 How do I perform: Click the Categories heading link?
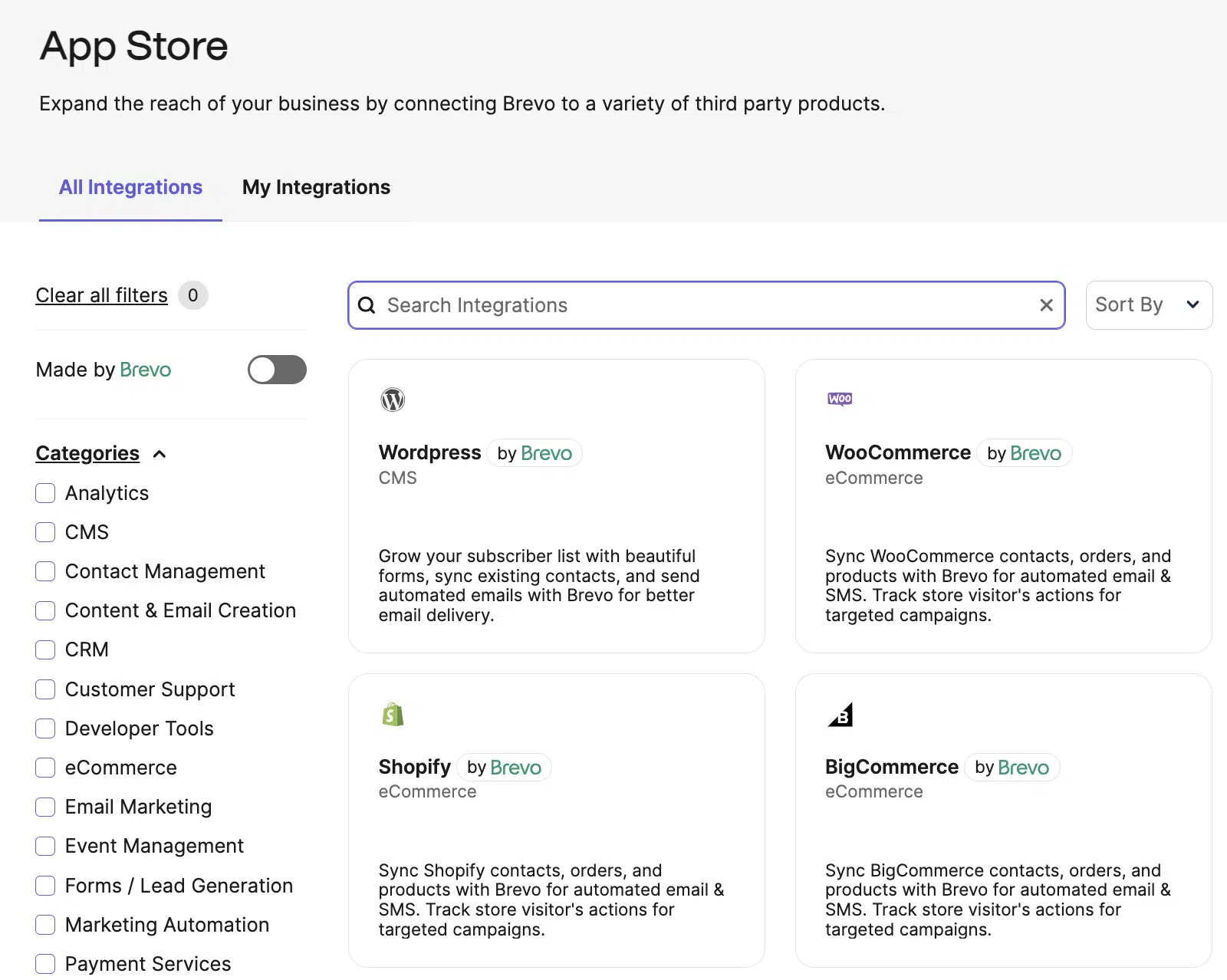point(87,453)
